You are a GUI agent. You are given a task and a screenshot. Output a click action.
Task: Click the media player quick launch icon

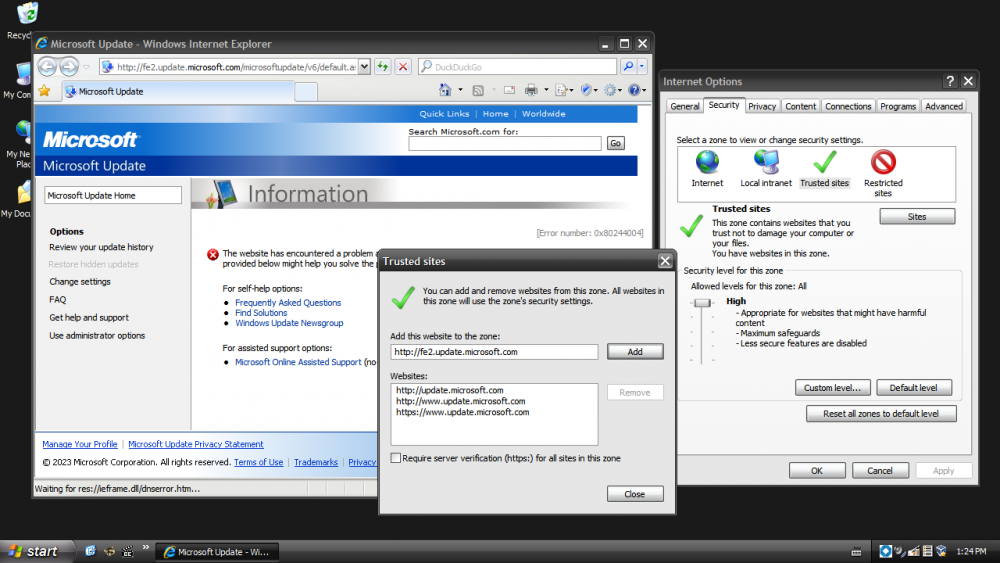coord(128,551)
